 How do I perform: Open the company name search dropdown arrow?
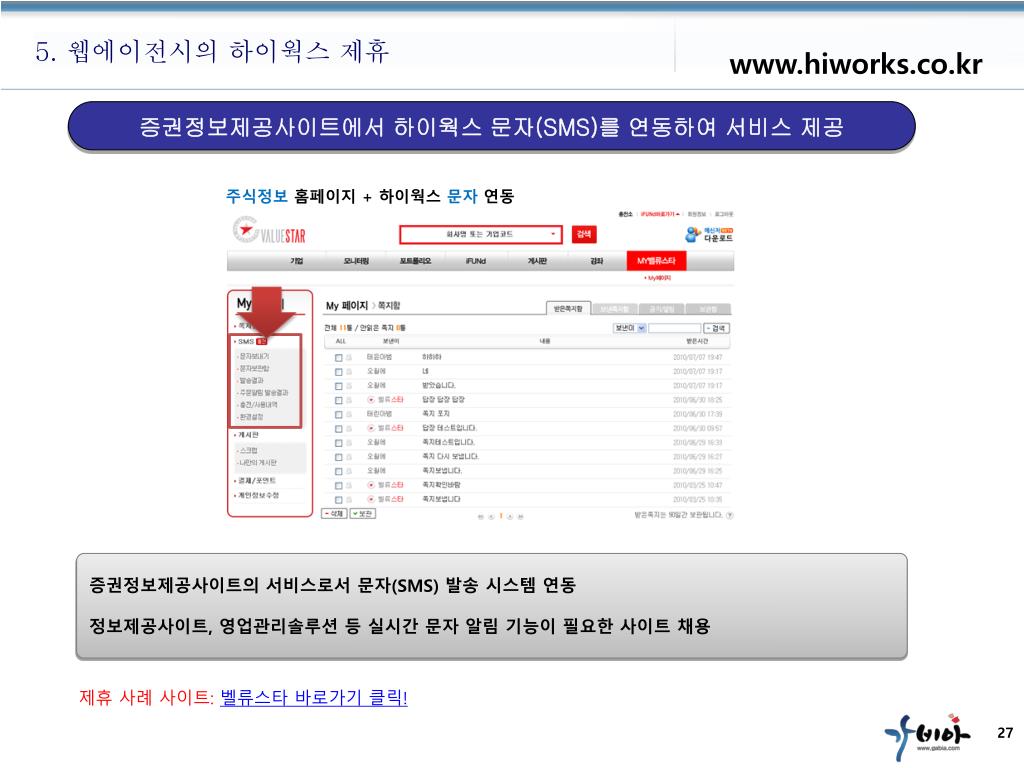click(552, 234)
